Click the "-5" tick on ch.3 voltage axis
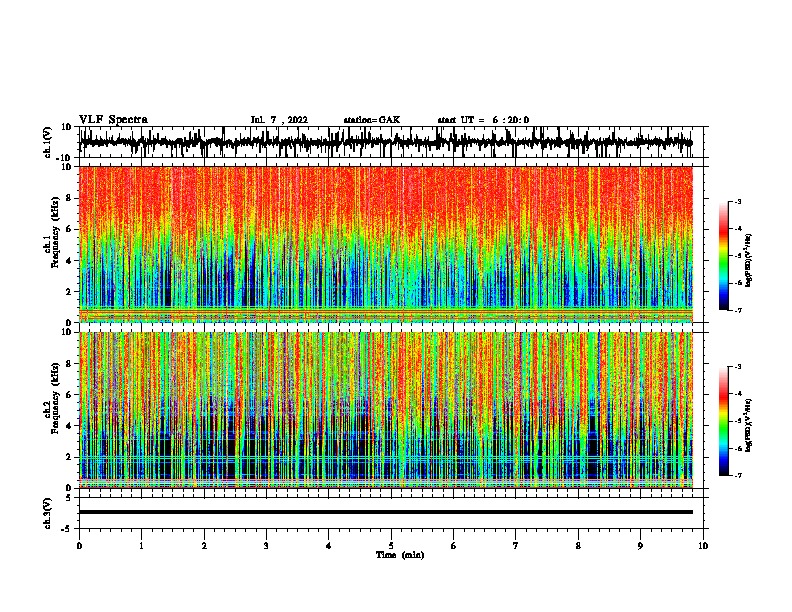The height and width of the screenshot is (612, 792). tap(68, 529)
